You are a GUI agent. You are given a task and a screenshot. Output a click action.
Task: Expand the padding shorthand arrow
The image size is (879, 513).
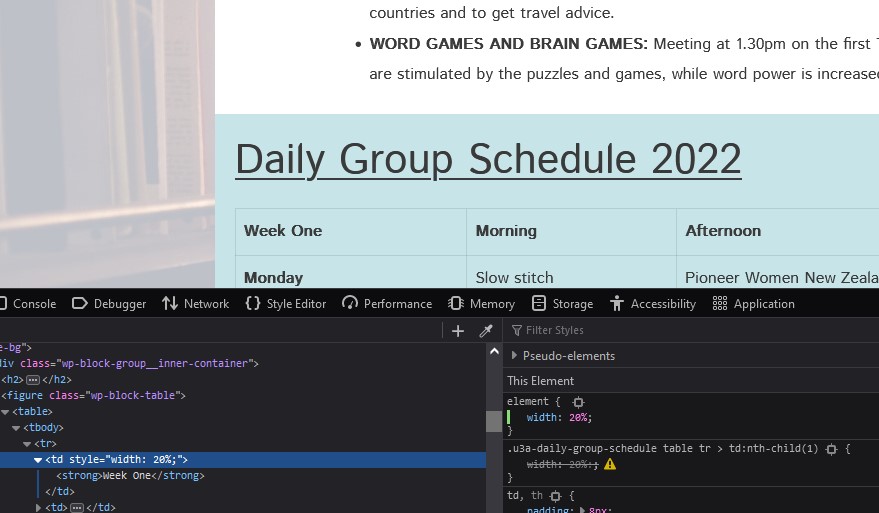[x=582, y=510]
